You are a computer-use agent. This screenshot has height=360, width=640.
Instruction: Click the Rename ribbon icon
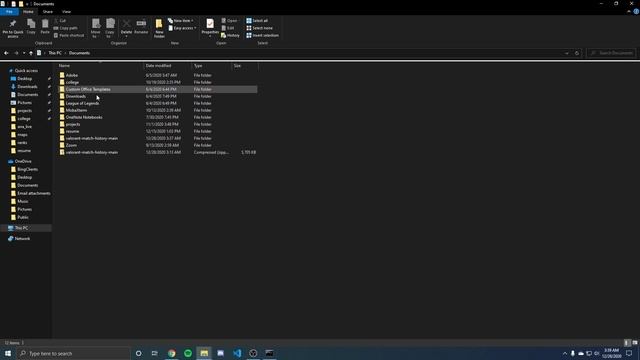(141, 27)
